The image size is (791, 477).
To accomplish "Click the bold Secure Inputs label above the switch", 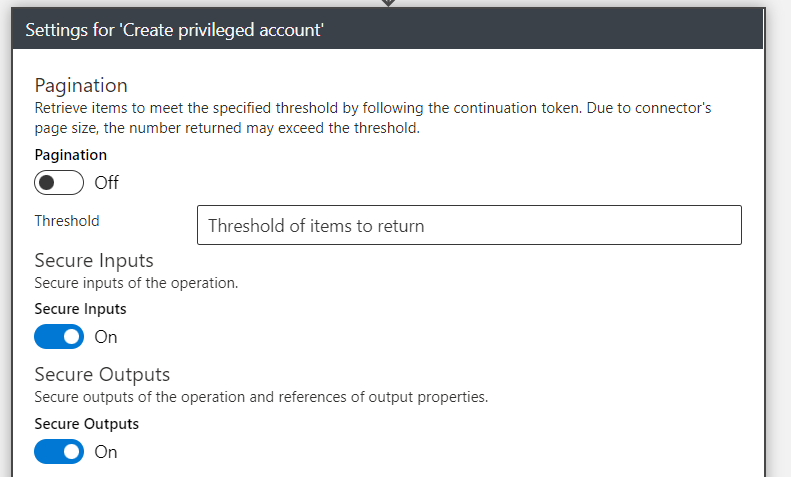I will pos(80,309).
